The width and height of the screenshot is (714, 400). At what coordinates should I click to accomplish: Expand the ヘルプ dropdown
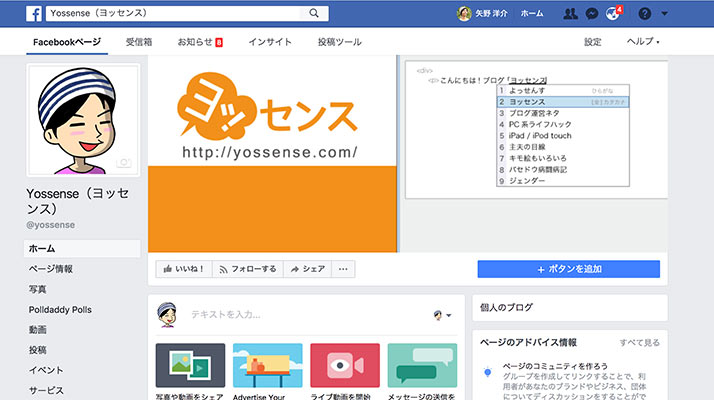(643, 41)
